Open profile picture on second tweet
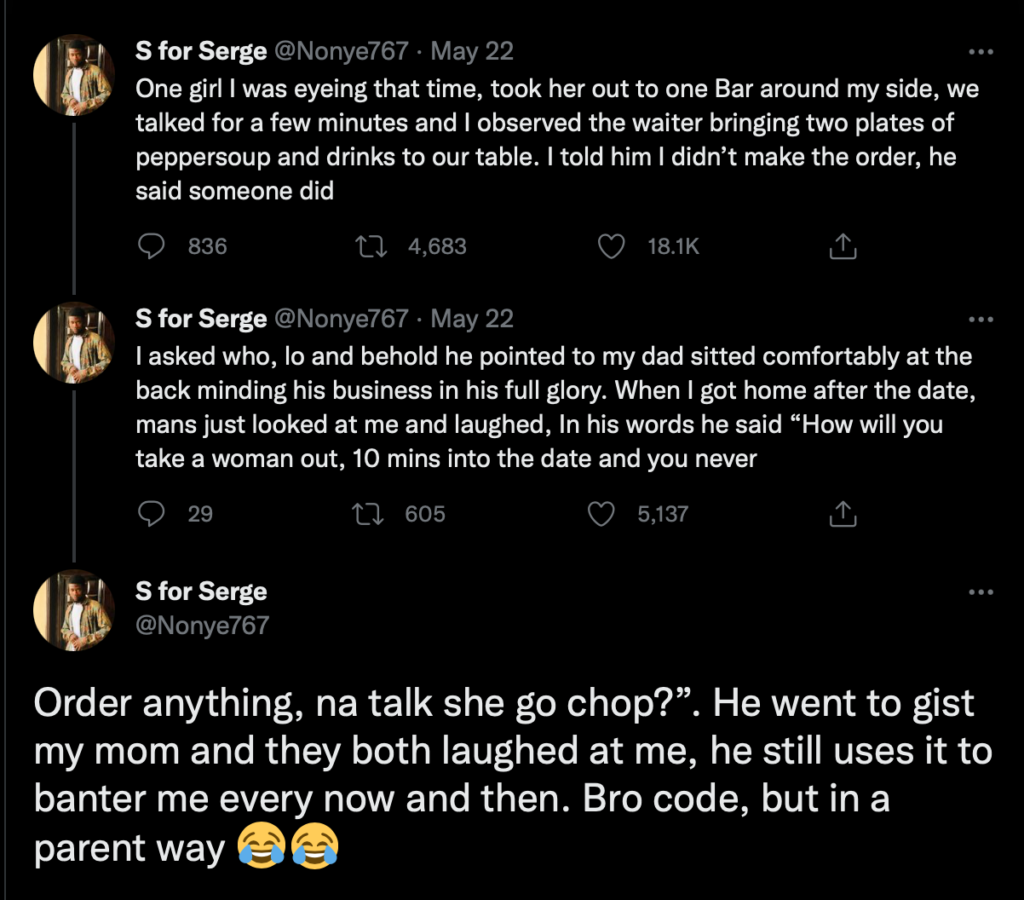 point(74,343)
